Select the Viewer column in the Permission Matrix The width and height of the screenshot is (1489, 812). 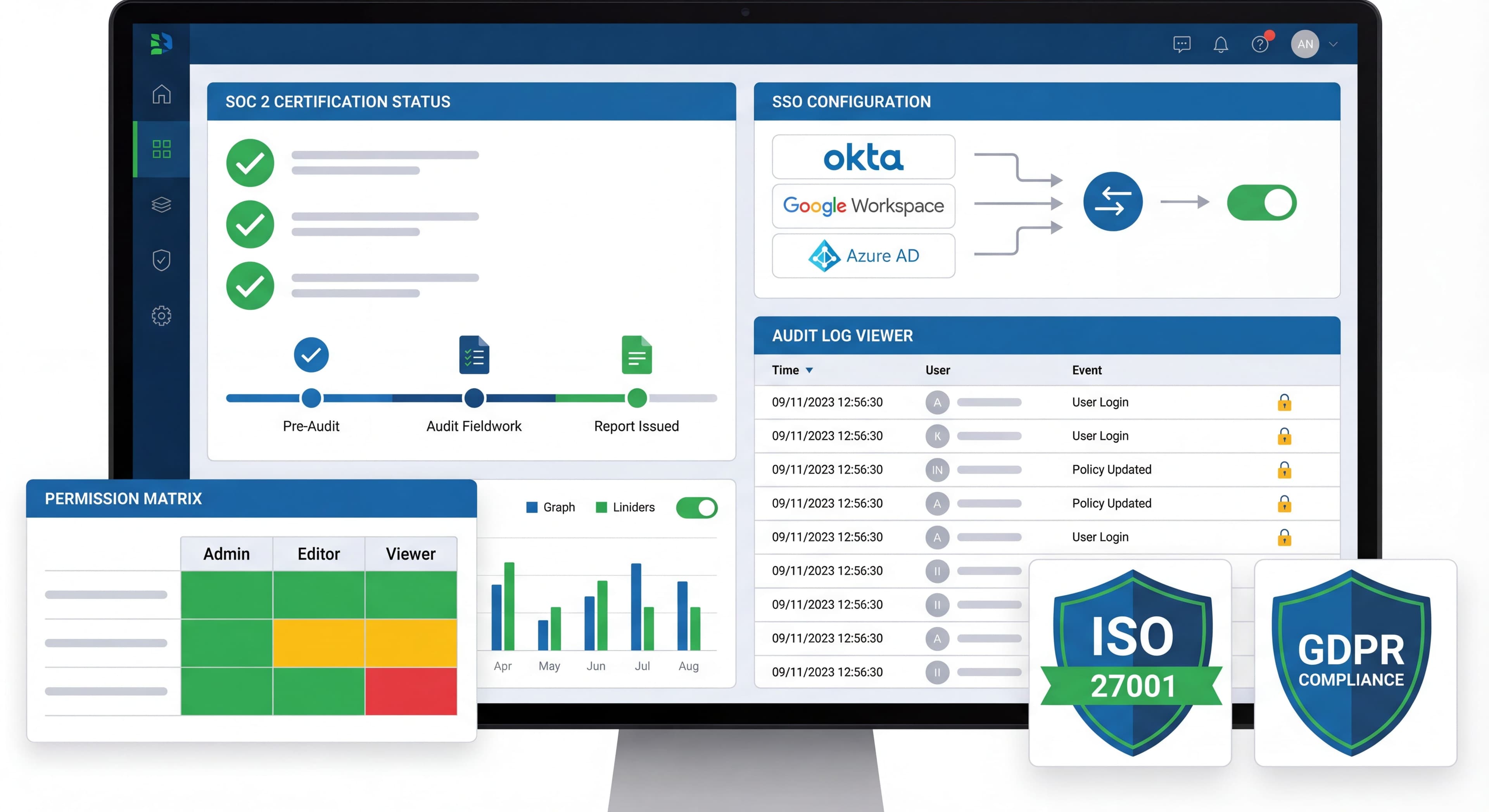411,553
